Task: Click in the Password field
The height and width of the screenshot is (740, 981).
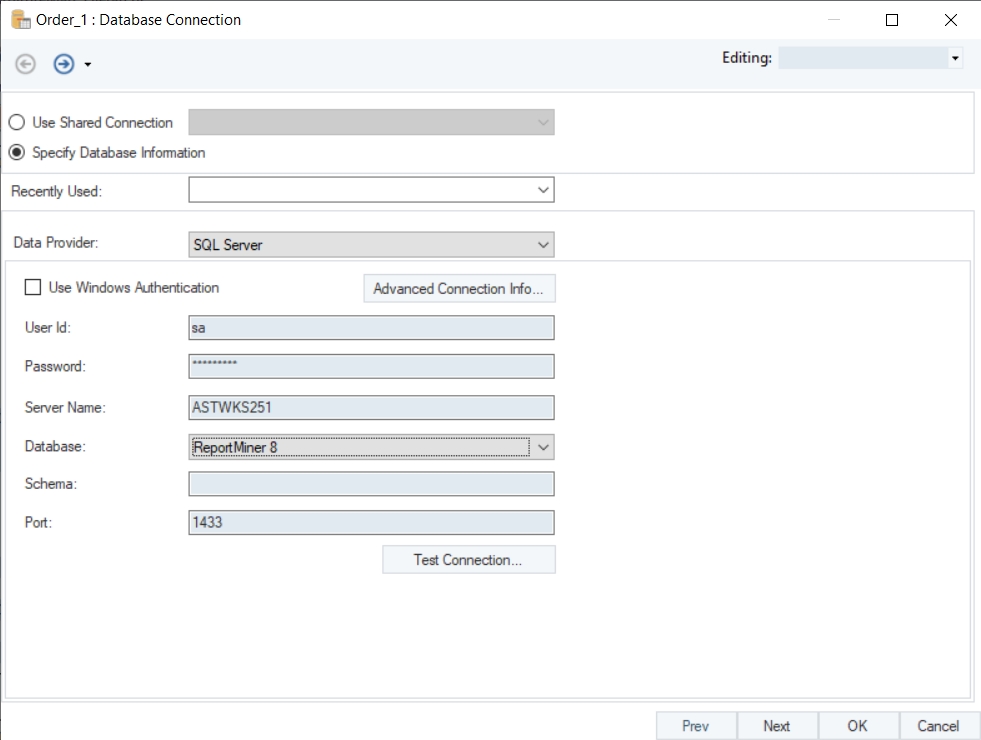Action: 371,366
